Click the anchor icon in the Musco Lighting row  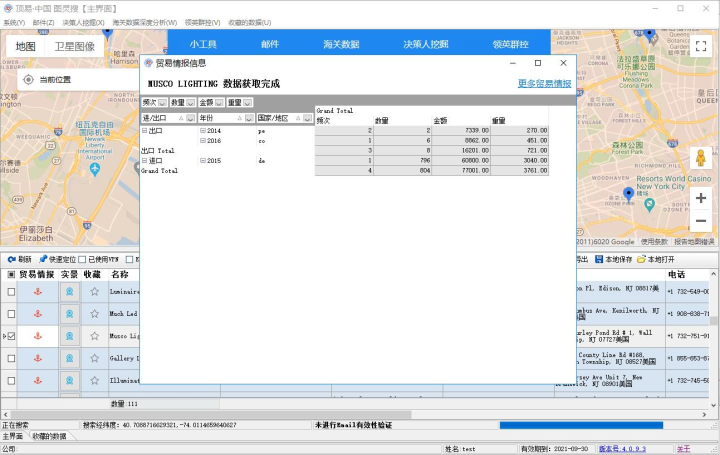pyautogui.click(x=38, y=336)
